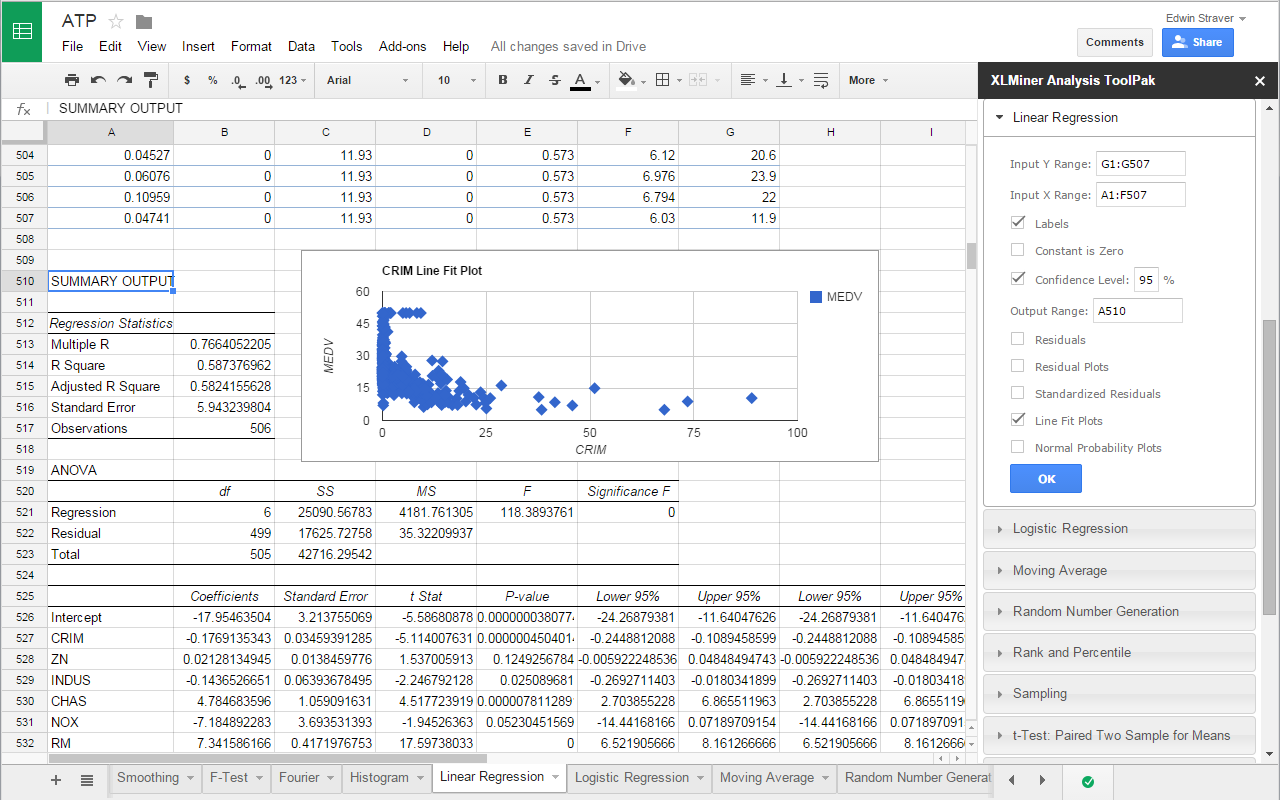Switch to the Histogram sheet tab
The height and width of the screenshot is (800, 1280).
click(x=379, y=777)
